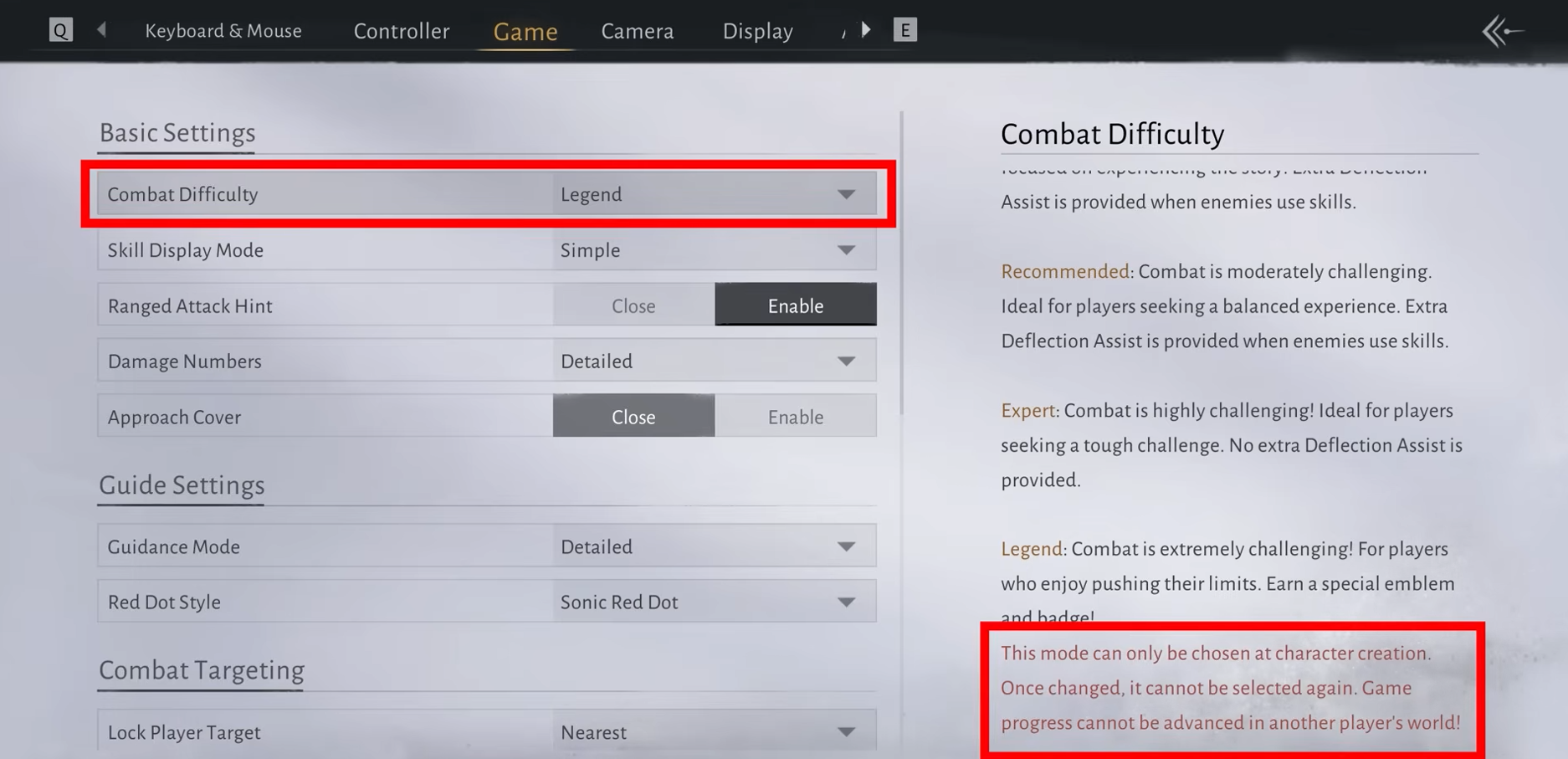
Task: Click the orange Recommended difficulty text
Action: coord(1065,271)
